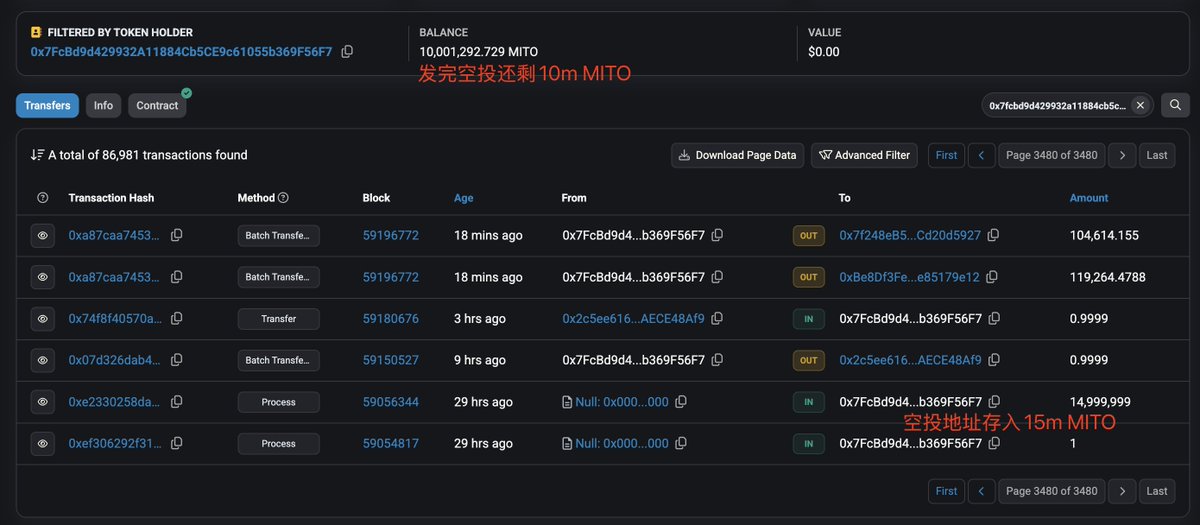Open transaction 0x74f8f40570a hash link
This screenshot has width=1200, height=525.
[114, 319]
